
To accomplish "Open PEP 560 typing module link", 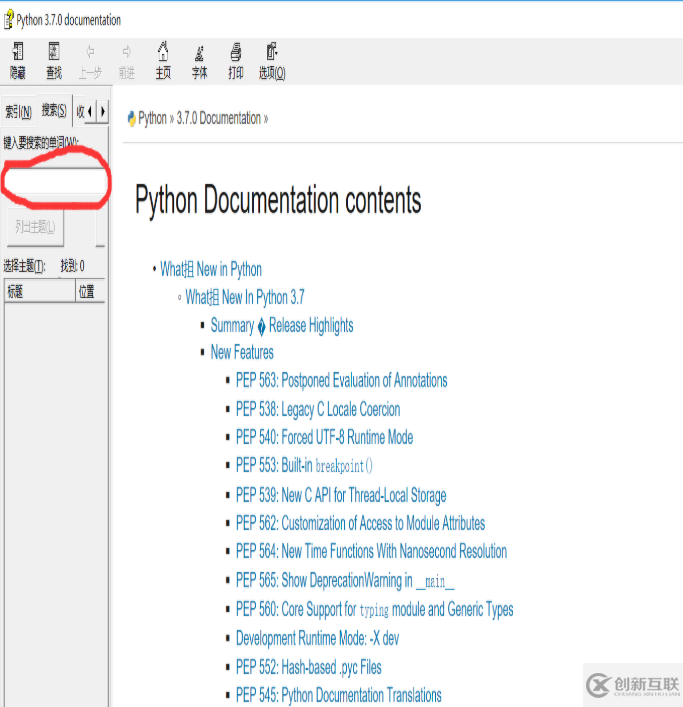I will point(374,609).
